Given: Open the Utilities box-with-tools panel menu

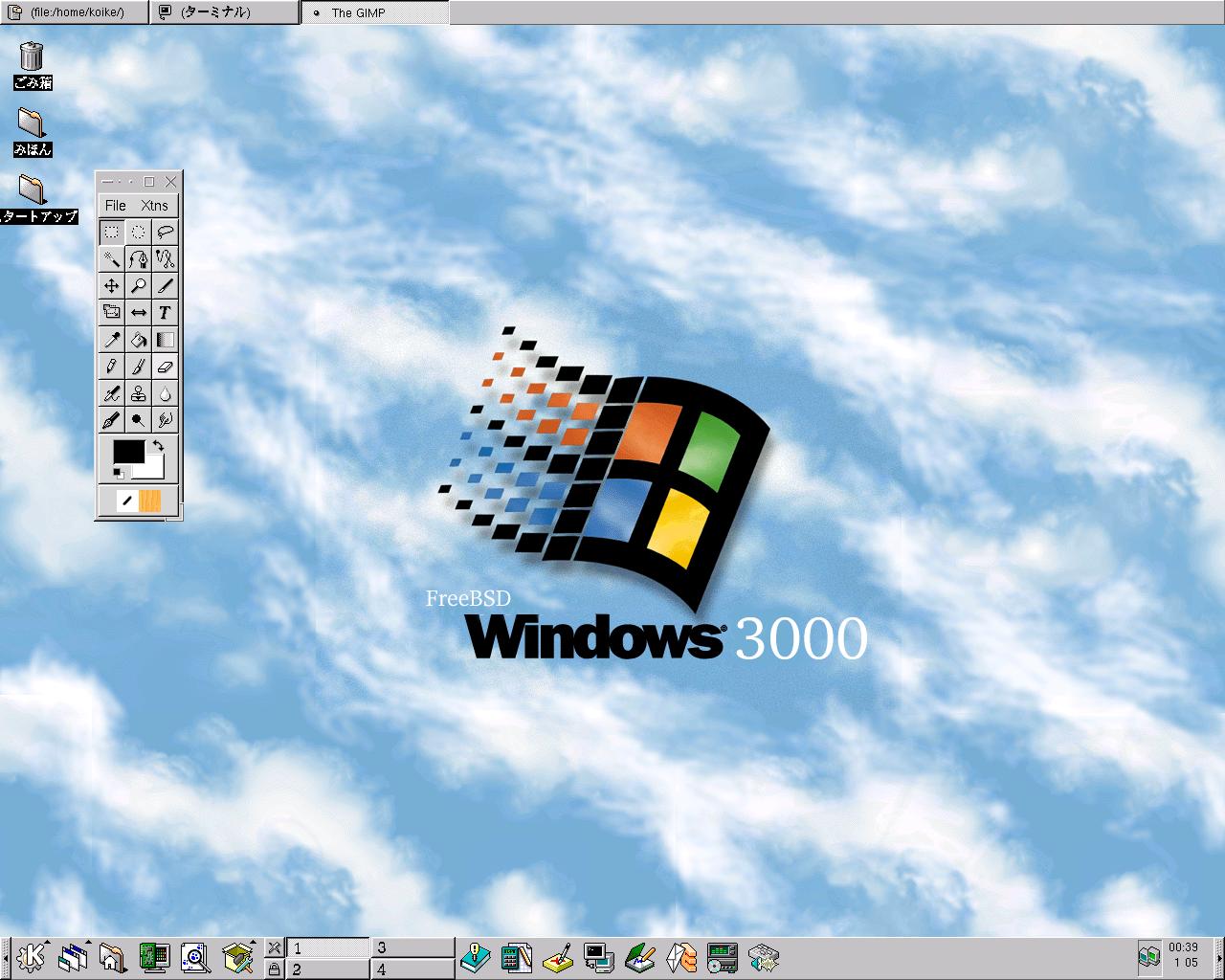Looking at the screenshot, I should [237, 957].
